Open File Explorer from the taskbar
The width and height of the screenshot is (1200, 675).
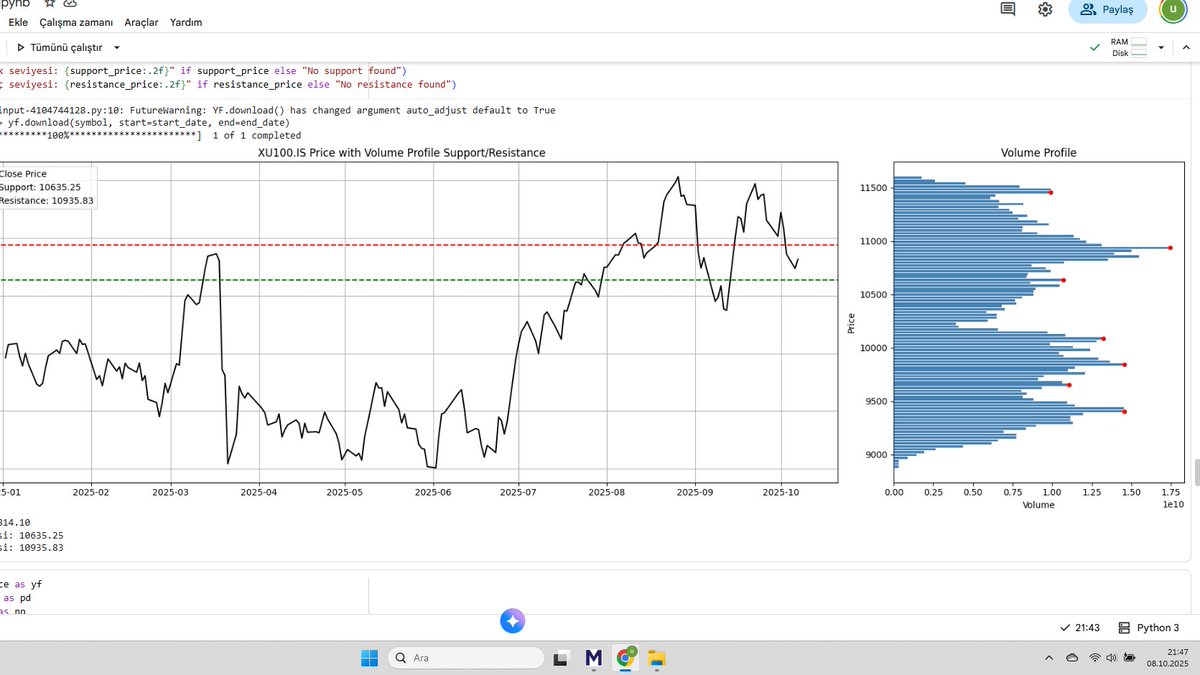[x=657, y=657]
